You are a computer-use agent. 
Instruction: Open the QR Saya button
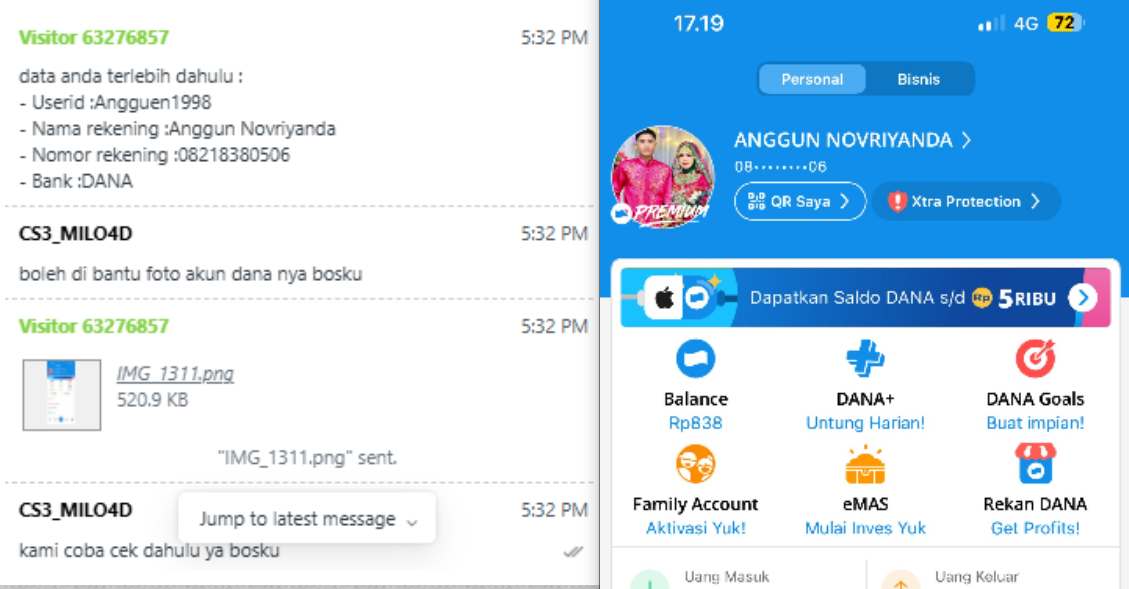[800, 201]
